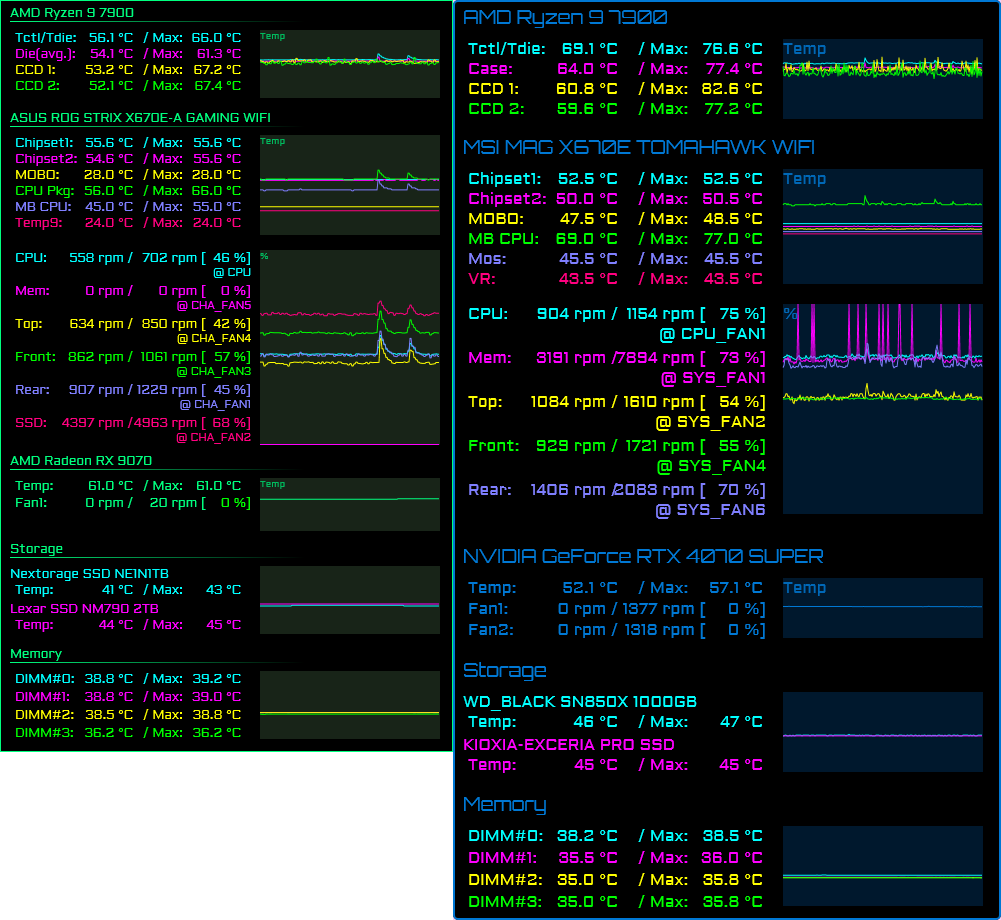Click the SSD fan reading 4397 rpm
Viewport: 1001px width, 920px height.
click(x=93, y=423)
